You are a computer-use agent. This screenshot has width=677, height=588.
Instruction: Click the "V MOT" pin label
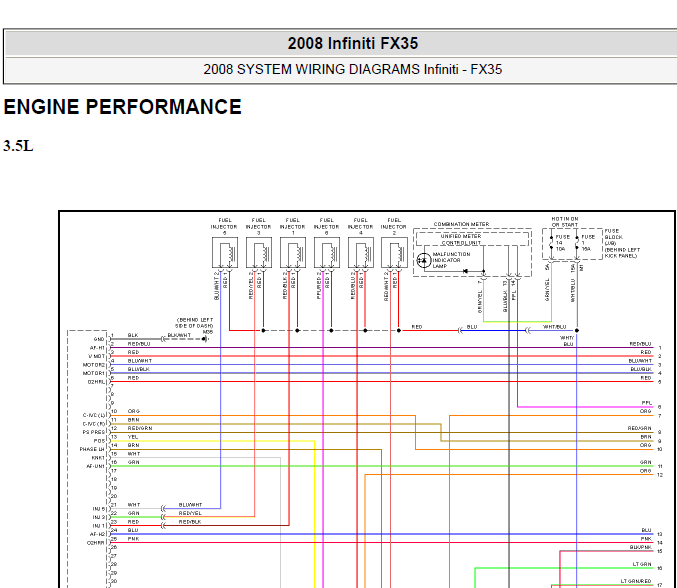click(x=97, y=357)
